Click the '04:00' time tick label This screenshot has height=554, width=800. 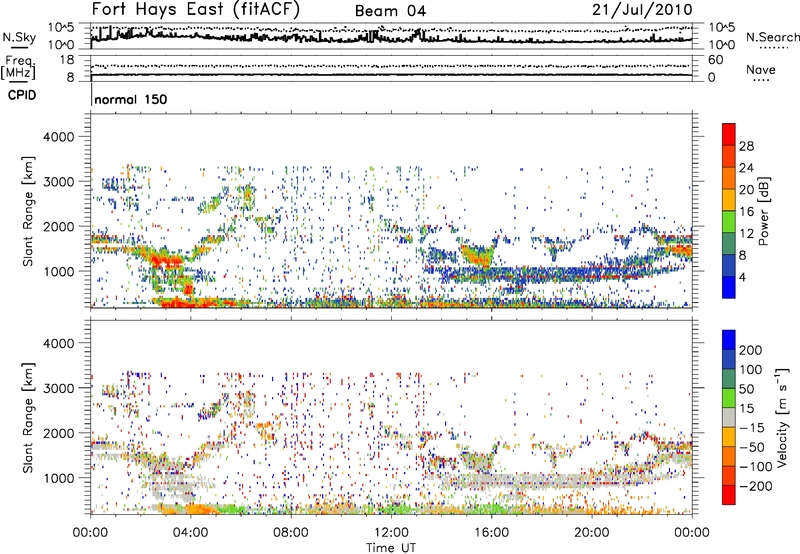190,533
